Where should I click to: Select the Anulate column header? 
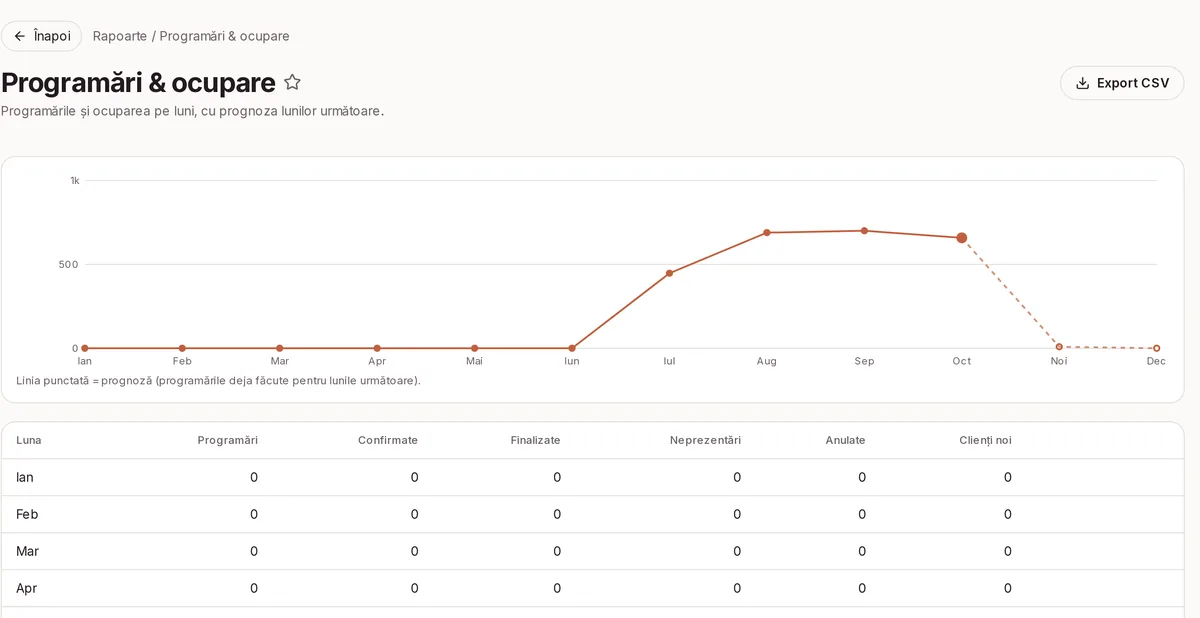pos(846,440)
